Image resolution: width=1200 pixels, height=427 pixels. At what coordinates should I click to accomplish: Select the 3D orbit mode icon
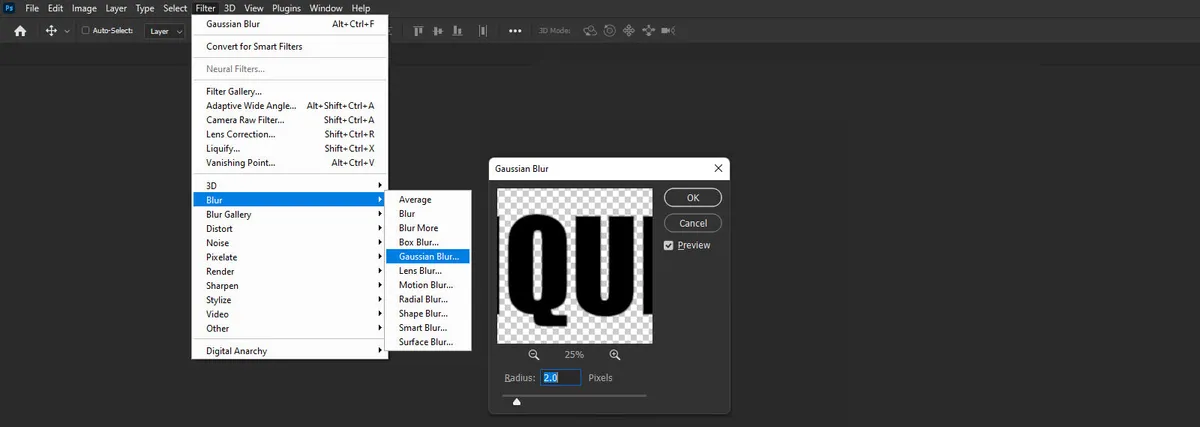click(590, 31)
